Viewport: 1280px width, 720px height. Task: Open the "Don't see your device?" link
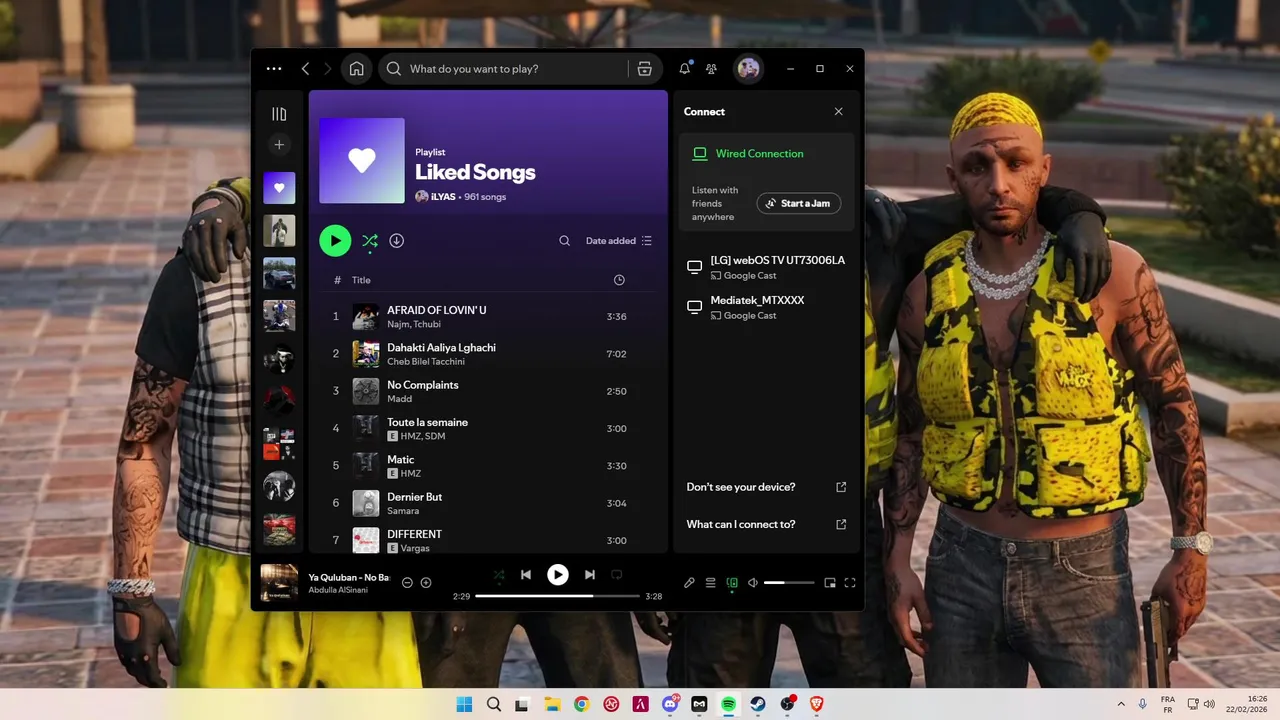click(767, 487)
